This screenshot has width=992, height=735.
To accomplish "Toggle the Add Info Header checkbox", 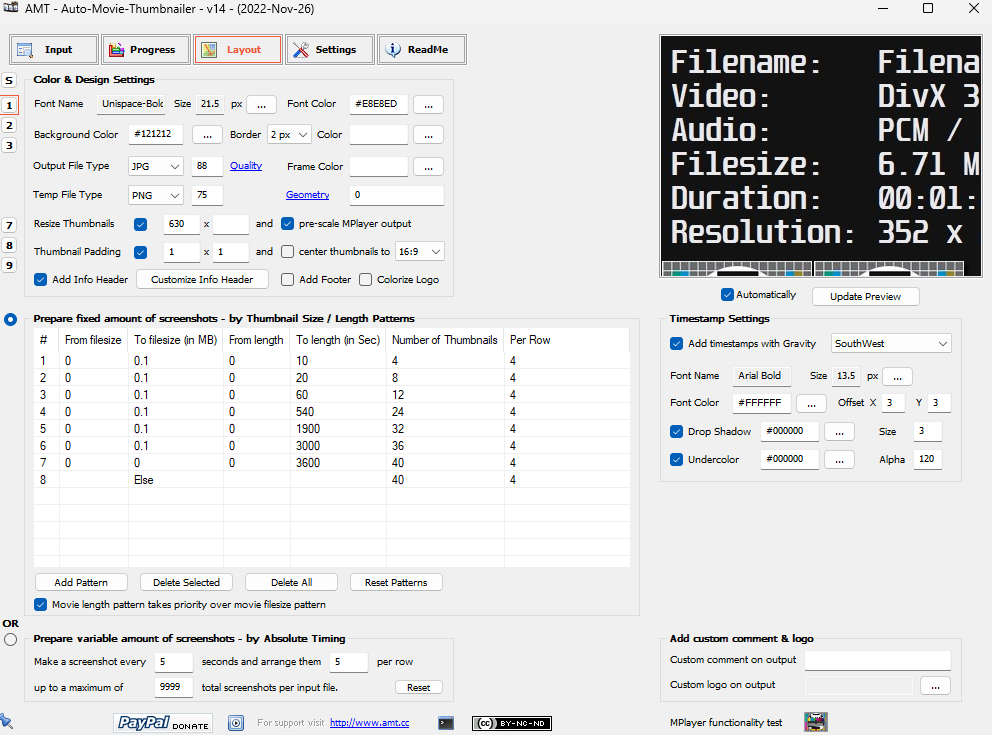I will click(41, 279).
